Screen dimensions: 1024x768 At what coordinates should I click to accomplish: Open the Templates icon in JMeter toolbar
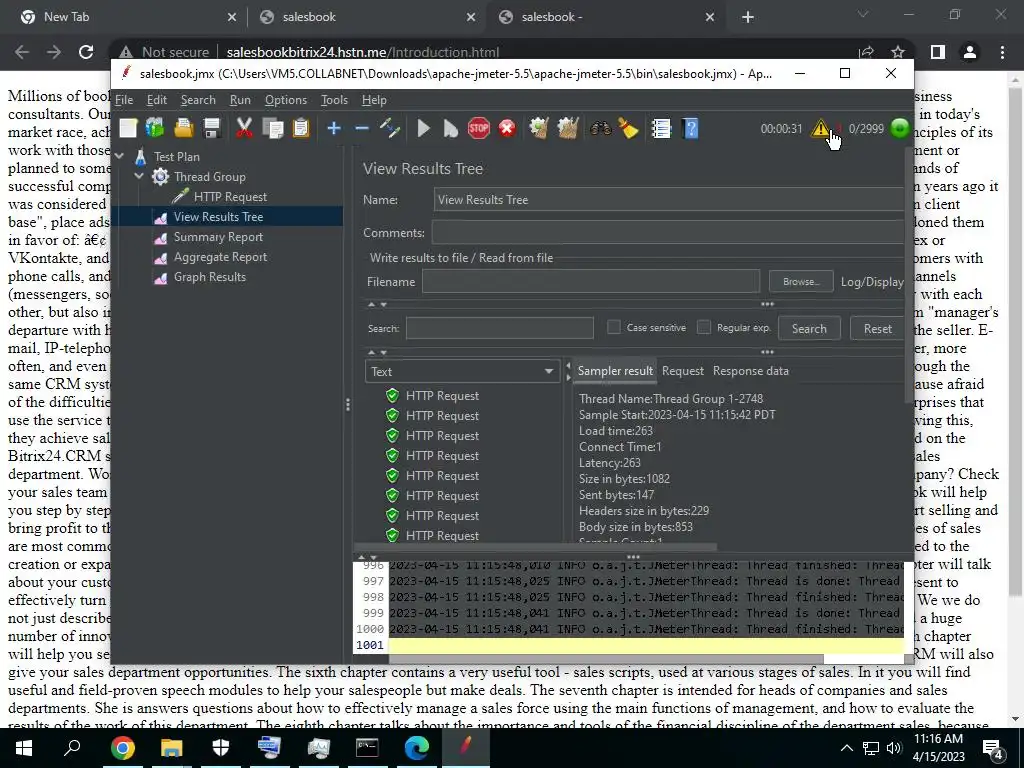(x=155, y=128)
